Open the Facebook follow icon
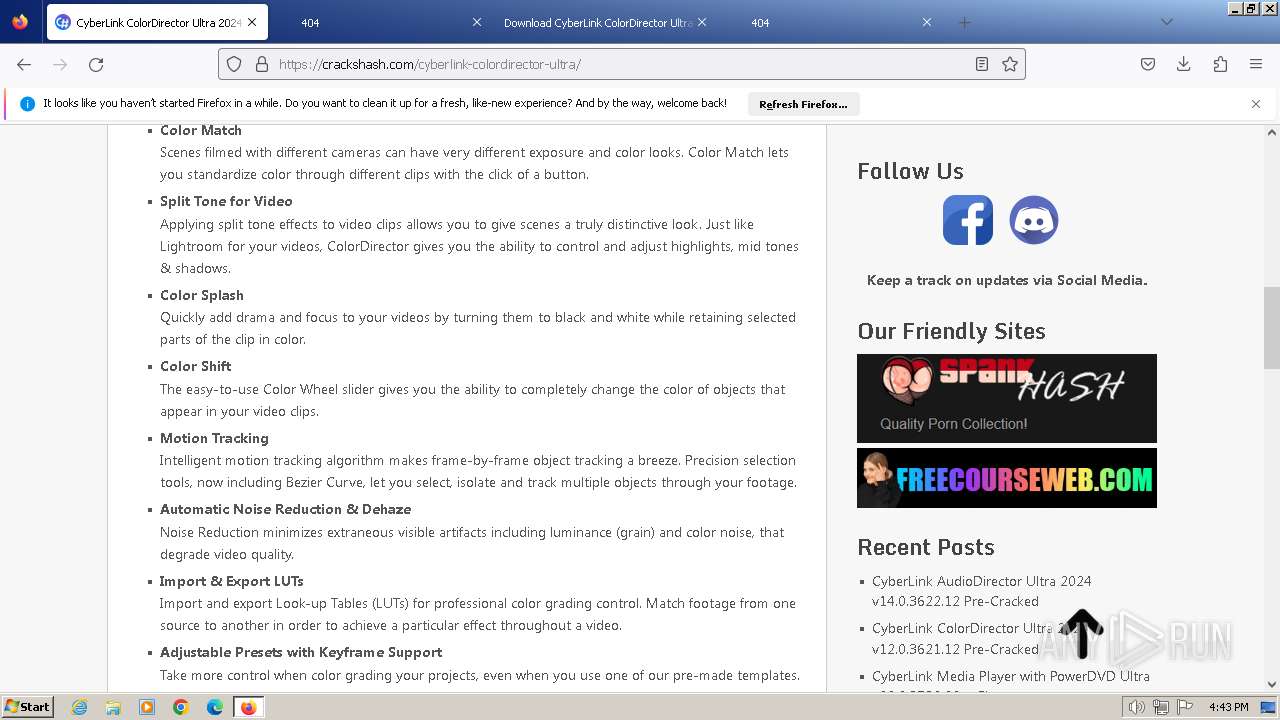Viewport: 1280px width, 720px height. point(968,220)
